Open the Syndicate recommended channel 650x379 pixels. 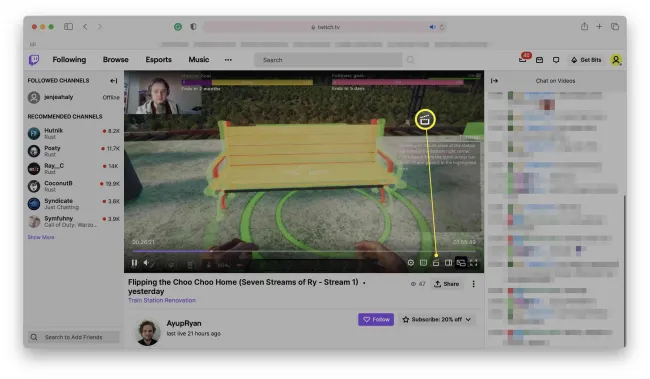coord(73,204)
